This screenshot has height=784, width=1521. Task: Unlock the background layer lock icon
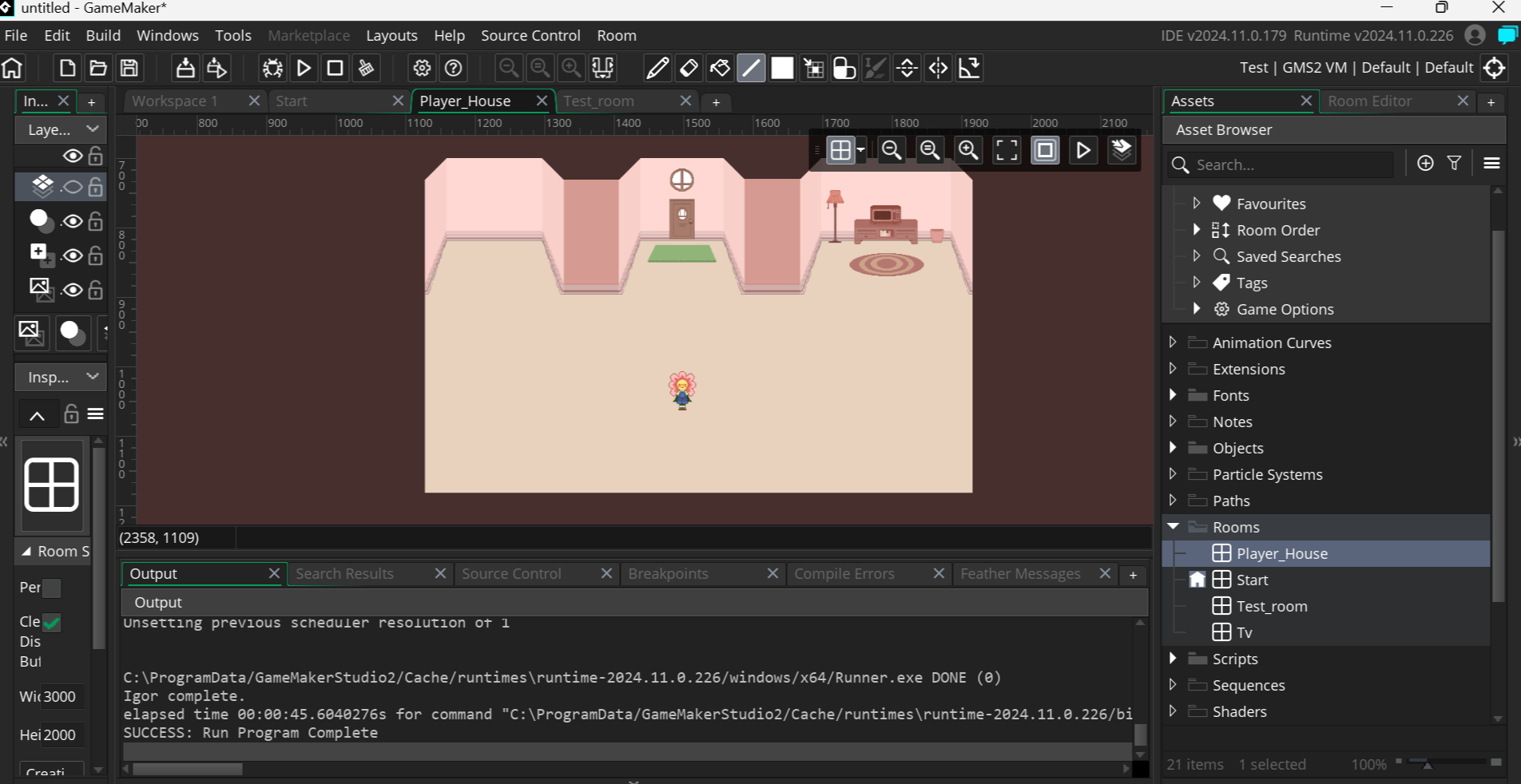(x=94, y=289)
